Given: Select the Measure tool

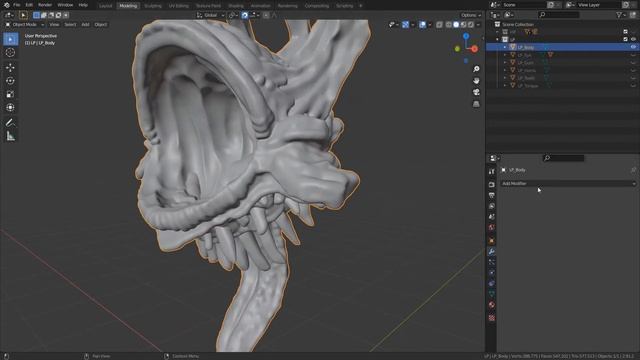Looking at the screenshot, I should click(11, 136).
